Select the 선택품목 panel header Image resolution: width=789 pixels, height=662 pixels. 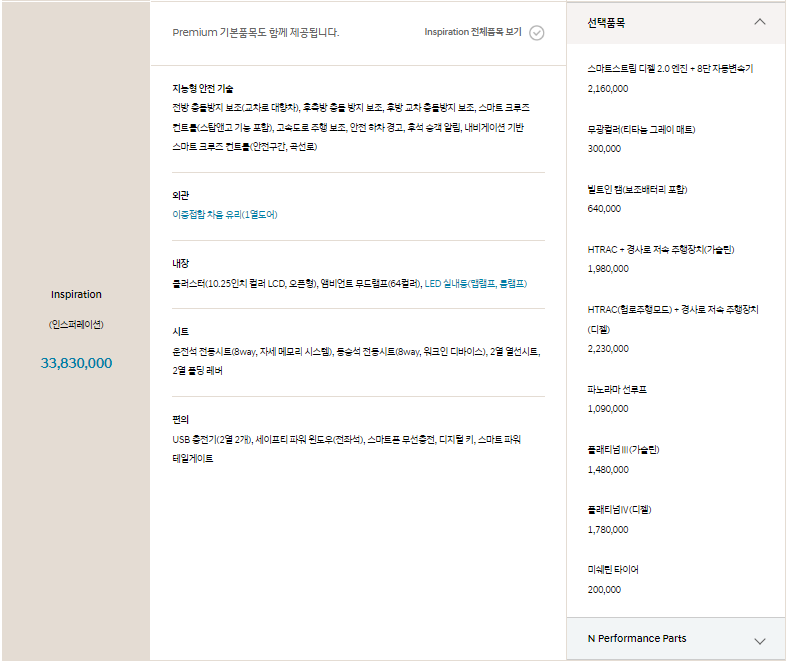click(x=676, y=23)
